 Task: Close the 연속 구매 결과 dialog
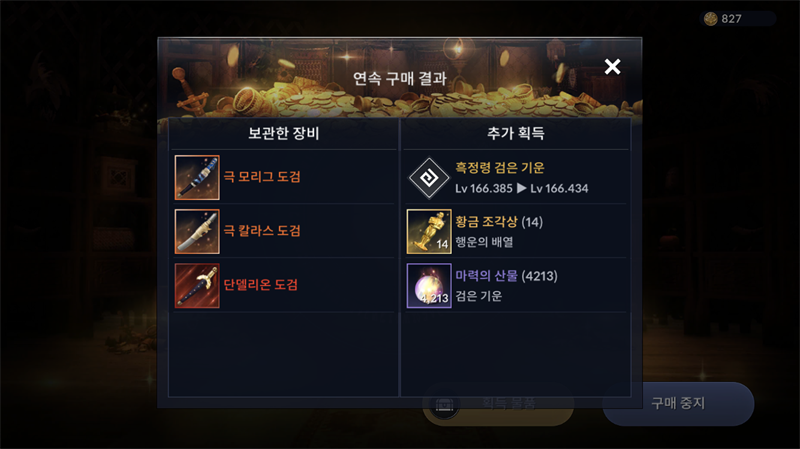[612, 67]
